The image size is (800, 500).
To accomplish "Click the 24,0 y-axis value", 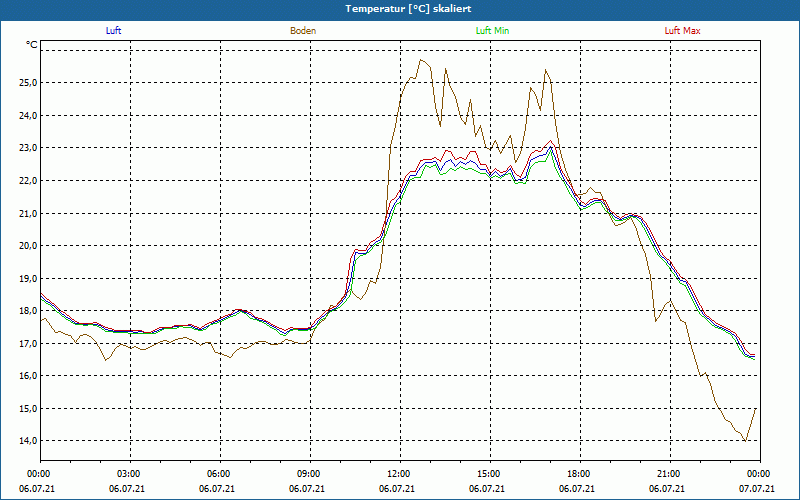I will (29, 115).
